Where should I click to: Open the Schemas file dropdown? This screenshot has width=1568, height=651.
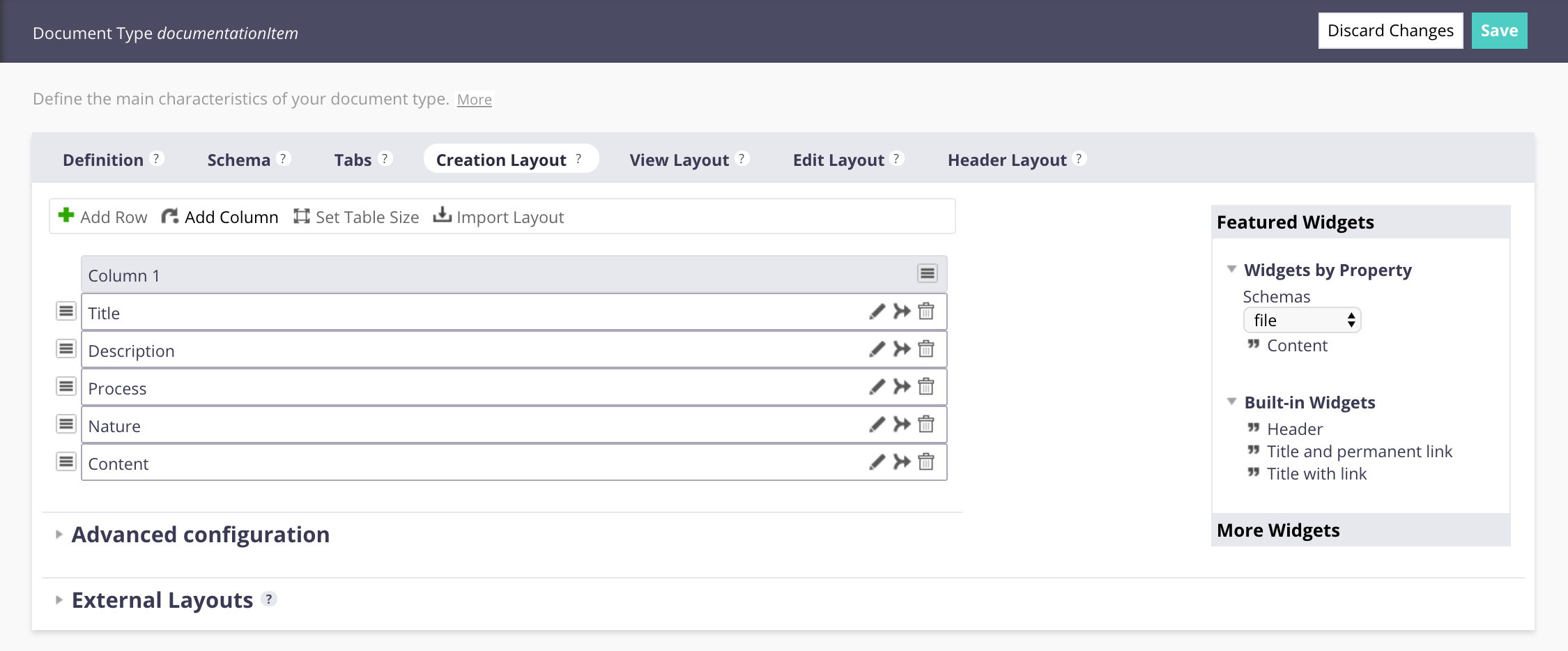(x=1302, y=320)
